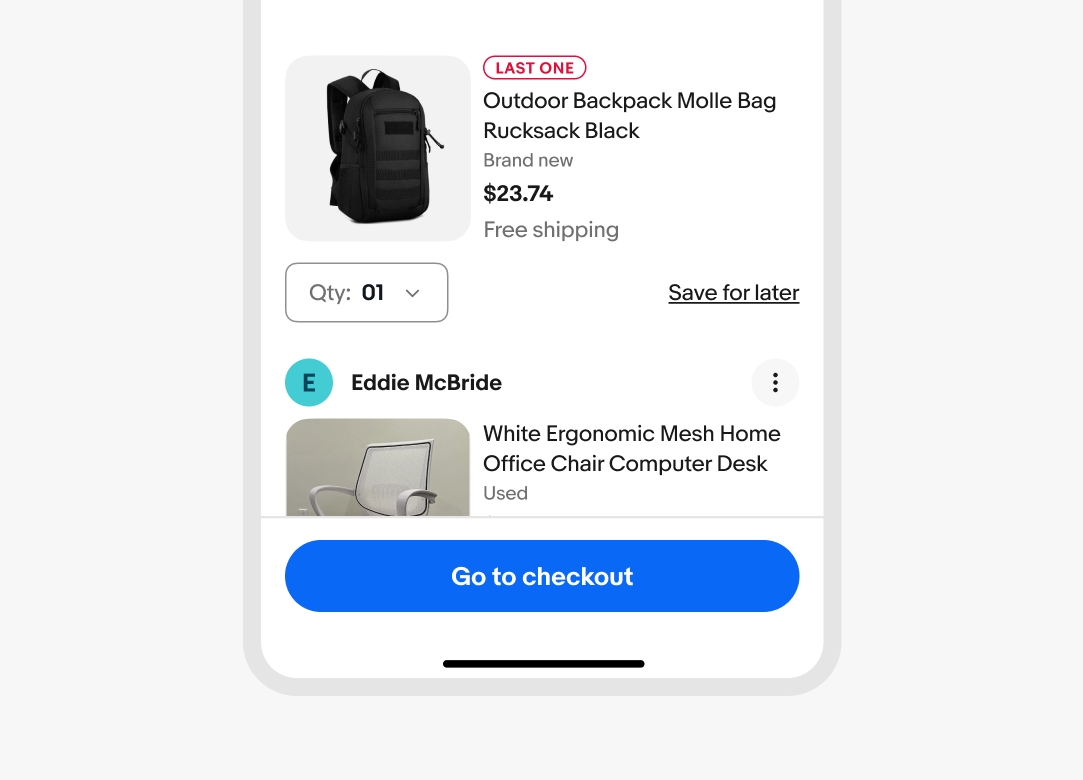Open the Qty: 01 quantity selector
Image resolution: width=1083 pixels, height=780 pixels.
point(366,292)
